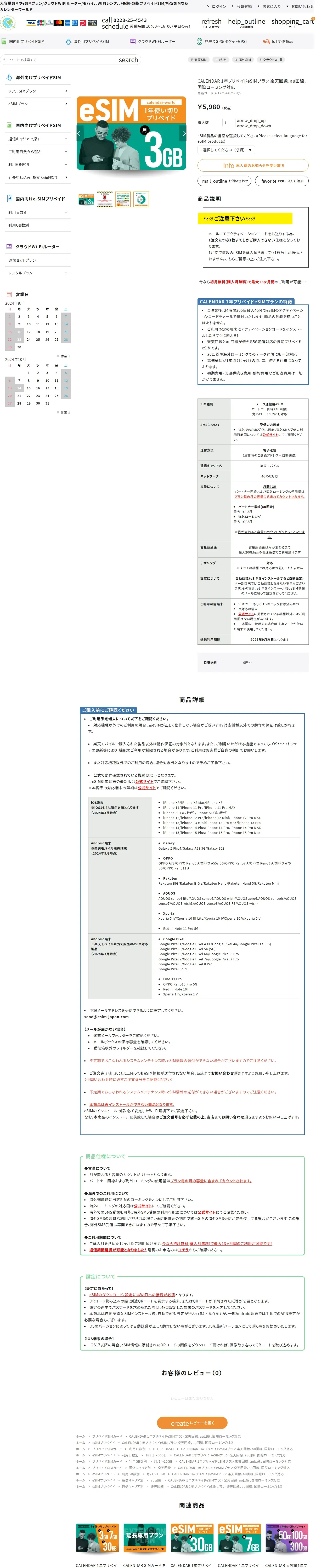Screen dimensions: 316x1568
Task: Expand 延長申し込み(指定商品限定)
Action: tap(37, 177)
